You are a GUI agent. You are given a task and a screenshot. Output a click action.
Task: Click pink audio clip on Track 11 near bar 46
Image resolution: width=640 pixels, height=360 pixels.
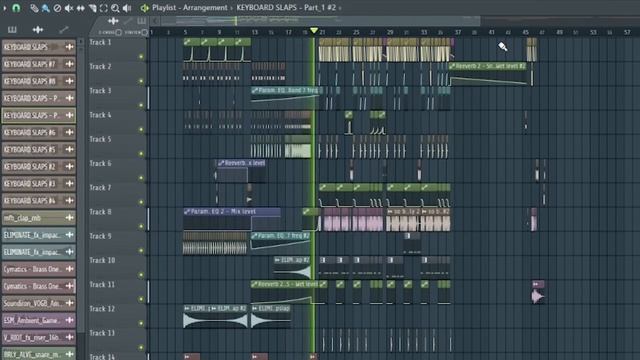click(x=538, y=292)
